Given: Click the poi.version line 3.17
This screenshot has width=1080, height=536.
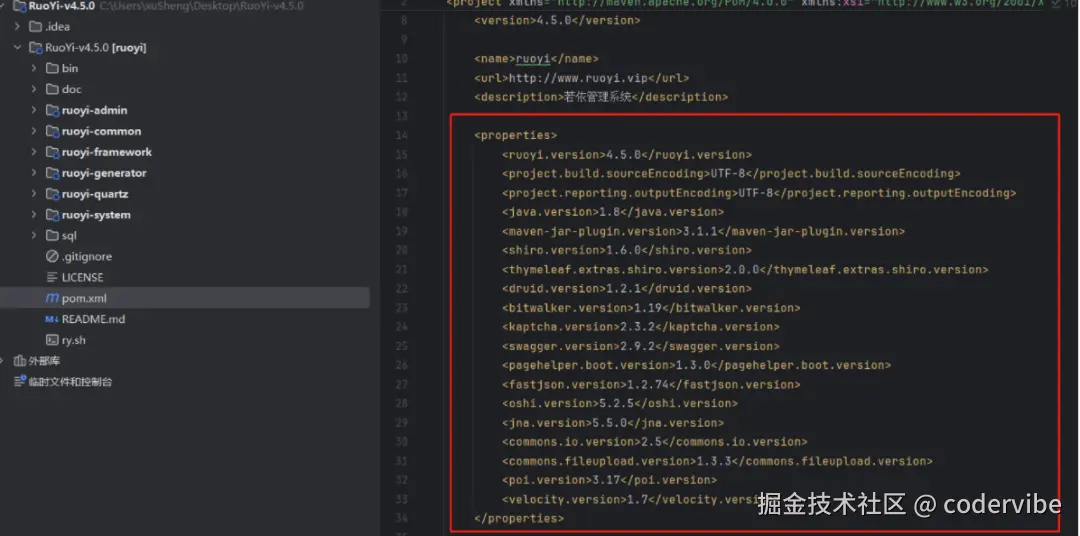Looking at the screenshot, I should point(610,480).
